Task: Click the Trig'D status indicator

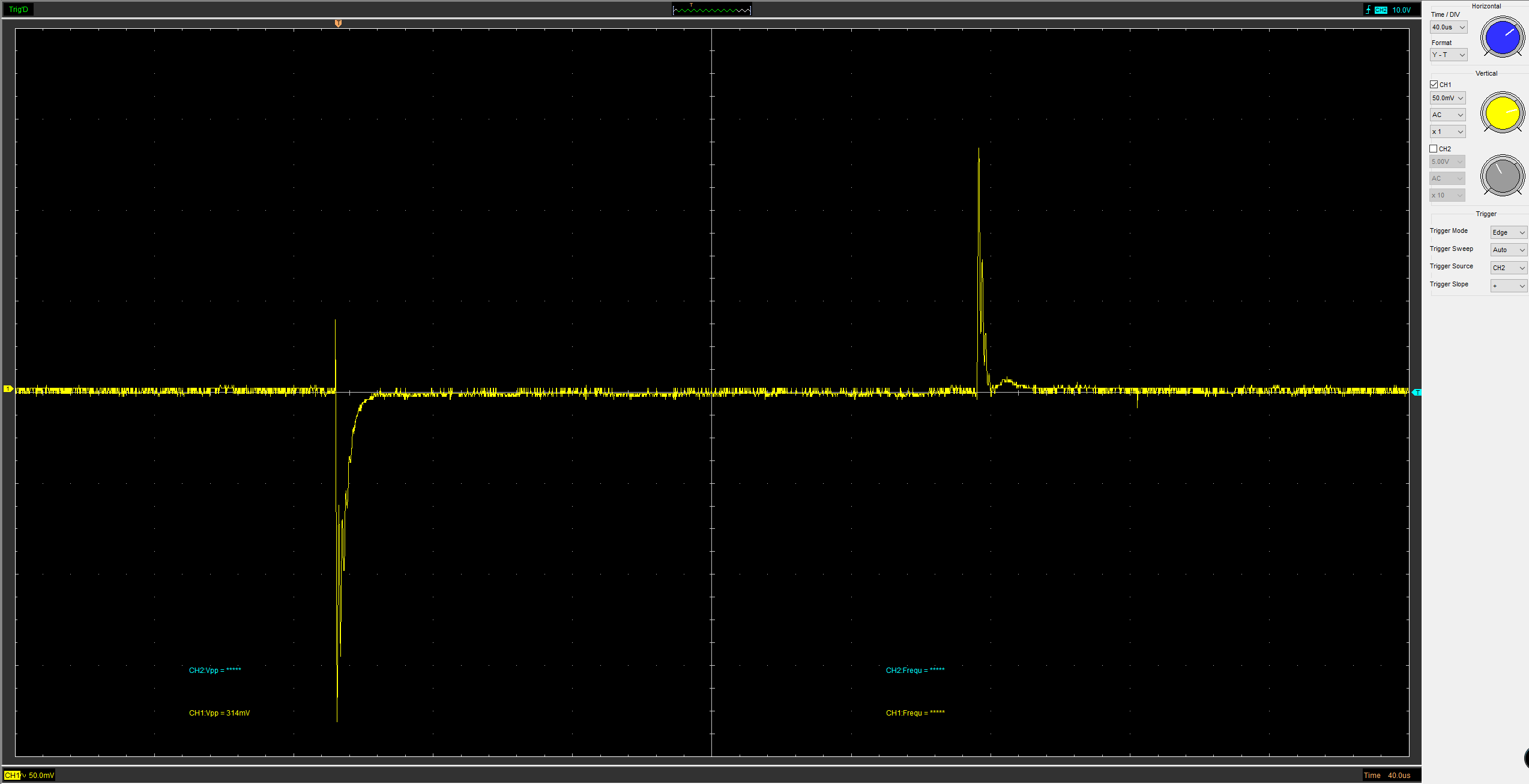Action: [x=19, y=10]
